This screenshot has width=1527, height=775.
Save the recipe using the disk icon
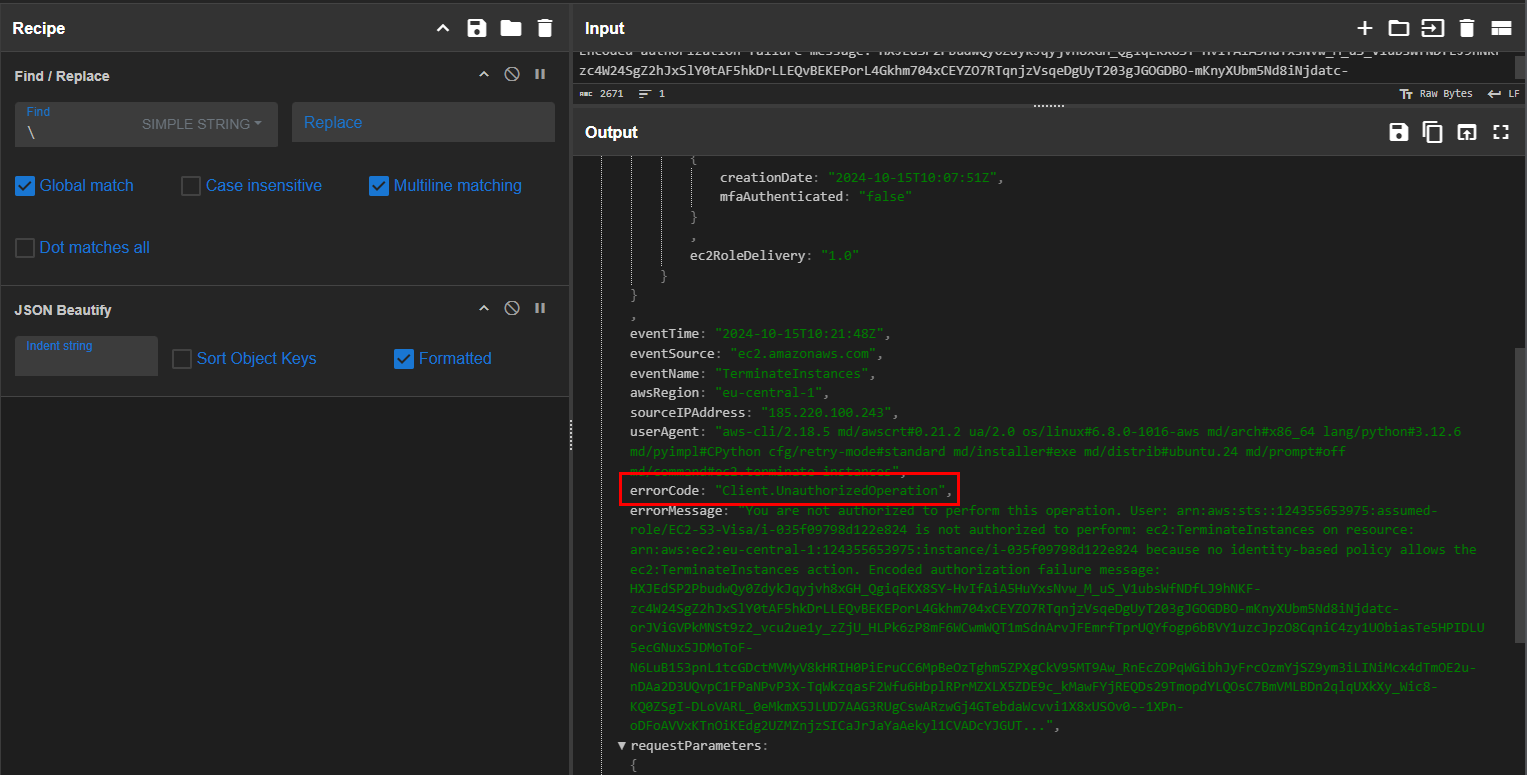477,28
